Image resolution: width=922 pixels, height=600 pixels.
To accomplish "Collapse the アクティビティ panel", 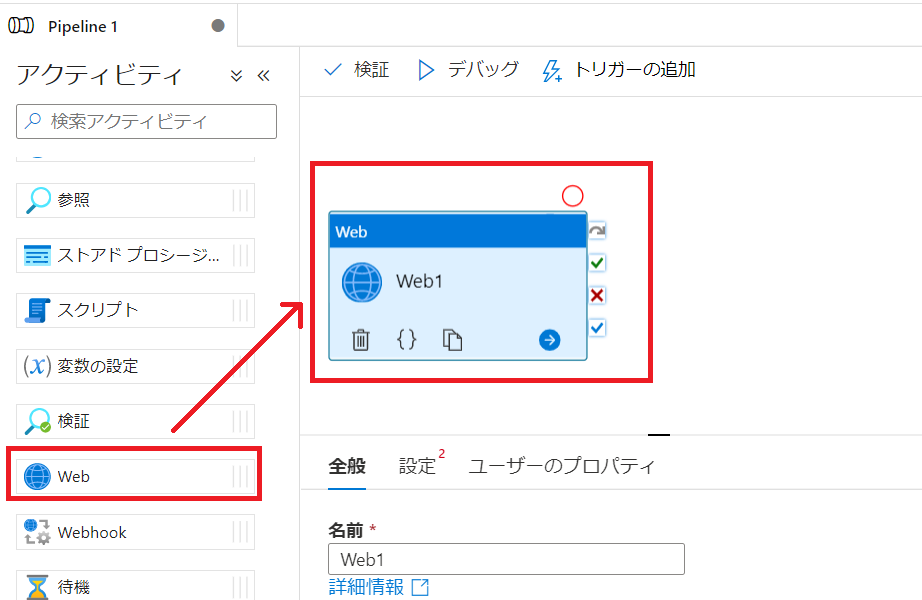I will click(264, 75).
